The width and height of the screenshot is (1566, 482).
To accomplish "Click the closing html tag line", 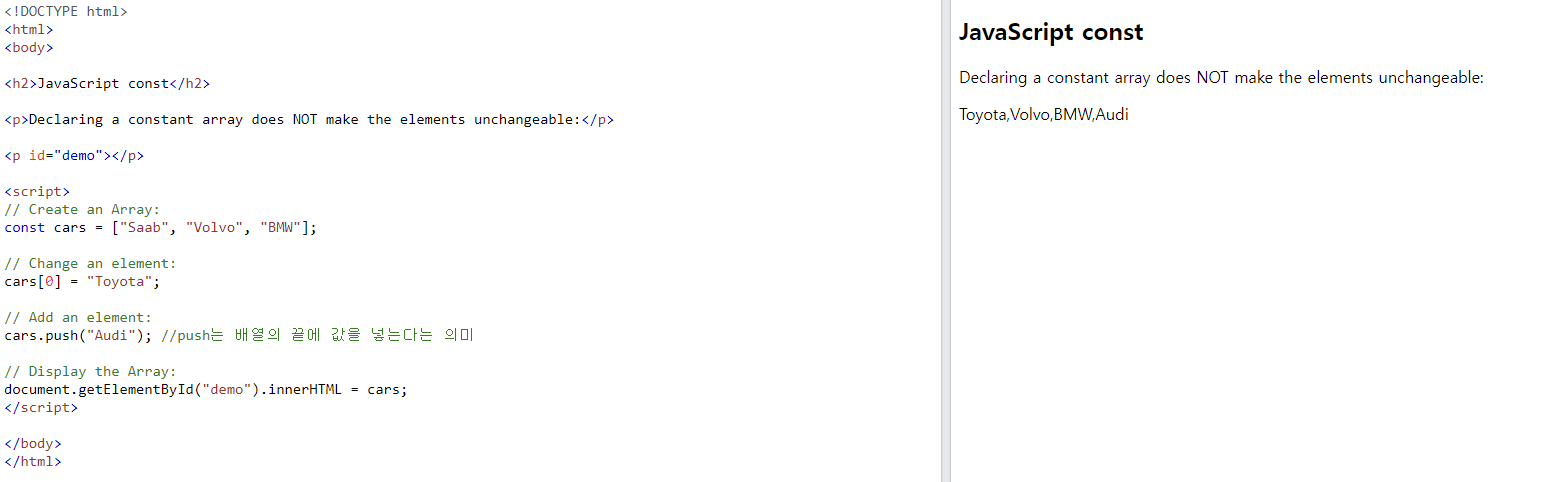I will 33,461.
